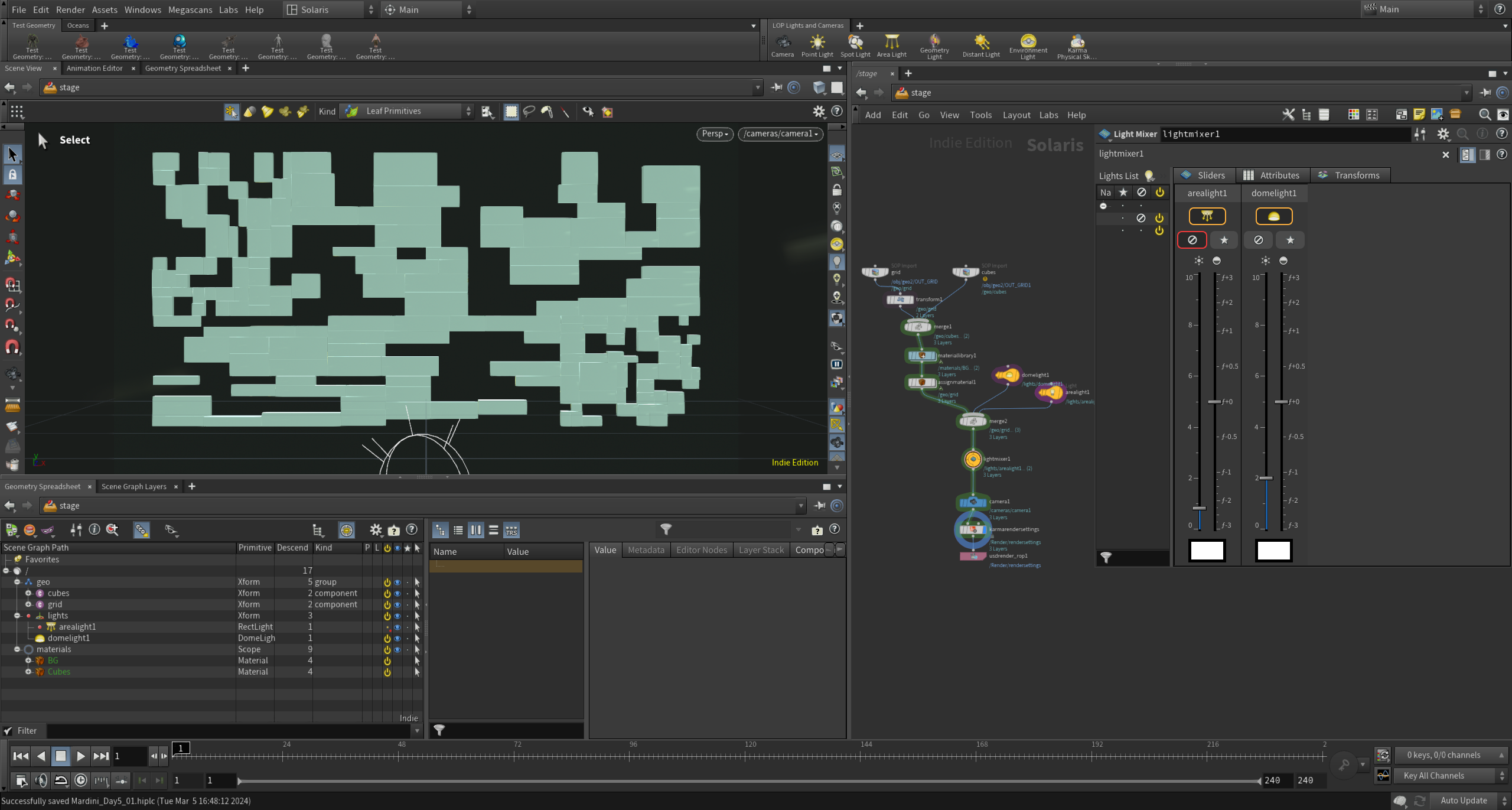1512x810 pixels.
Task: Collapse the materials tree item
Action: point(17,649)
